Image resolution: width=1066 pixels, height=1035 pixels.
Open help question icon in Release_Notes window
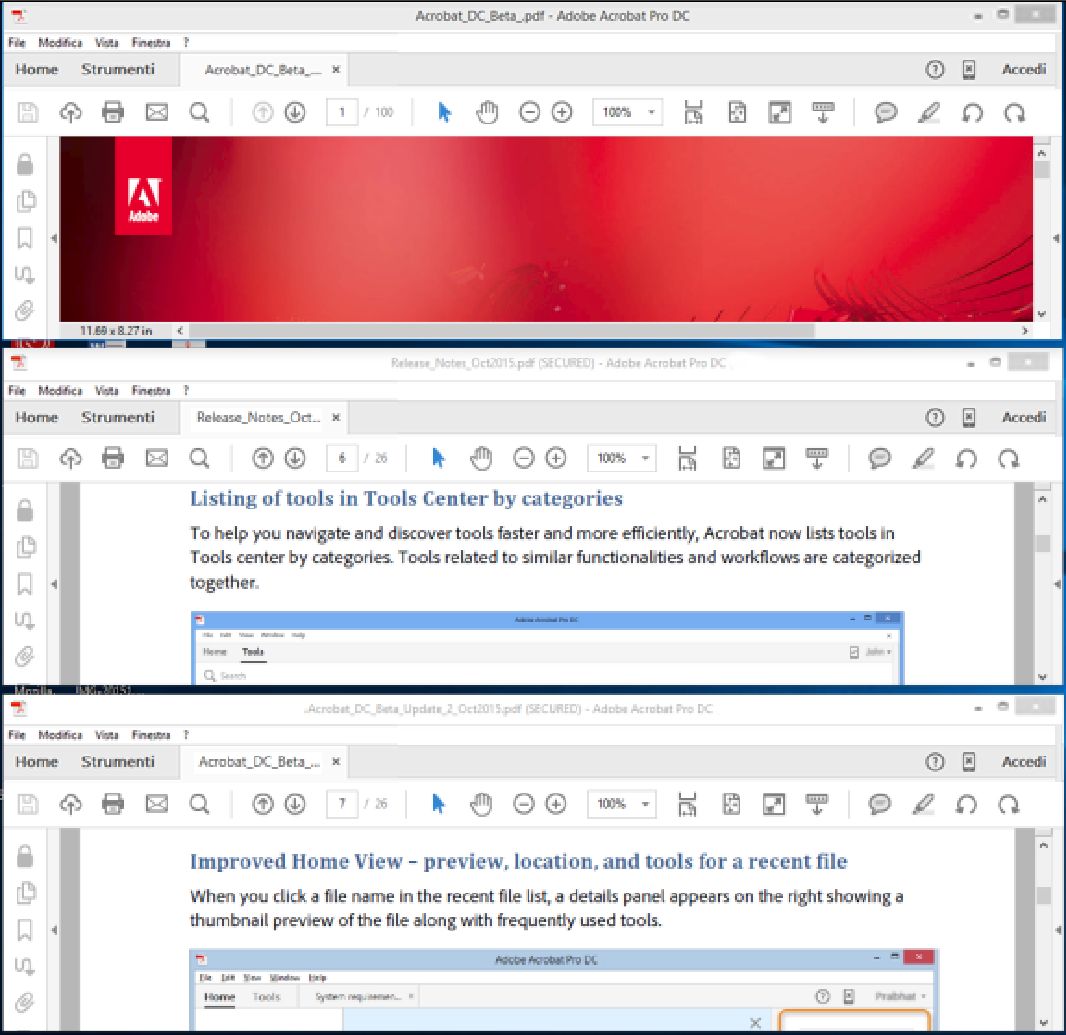click(x=935, y=418)
